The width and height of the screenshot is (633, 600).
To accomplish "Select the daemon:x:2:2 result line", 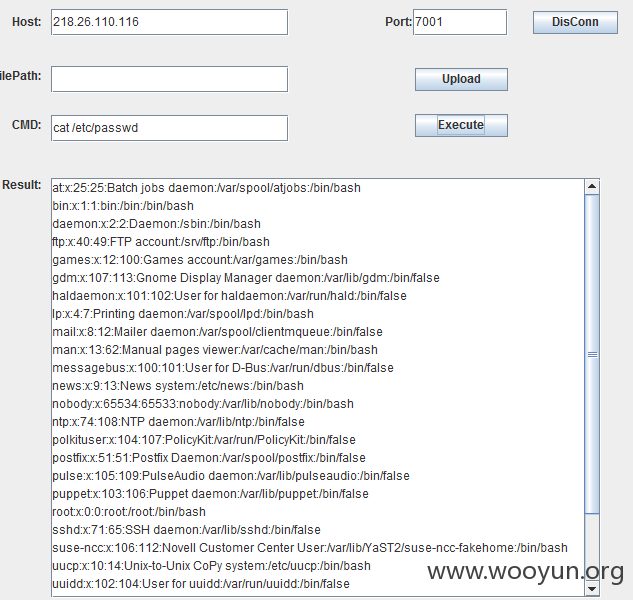I will click(156, 224).
